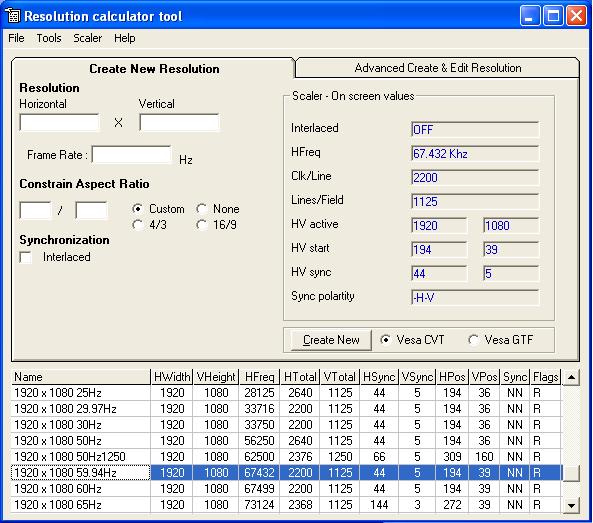This screenshot has width=593, height=523.
Task: Click the HV sync 44 field
Action: tap(439, 273)
